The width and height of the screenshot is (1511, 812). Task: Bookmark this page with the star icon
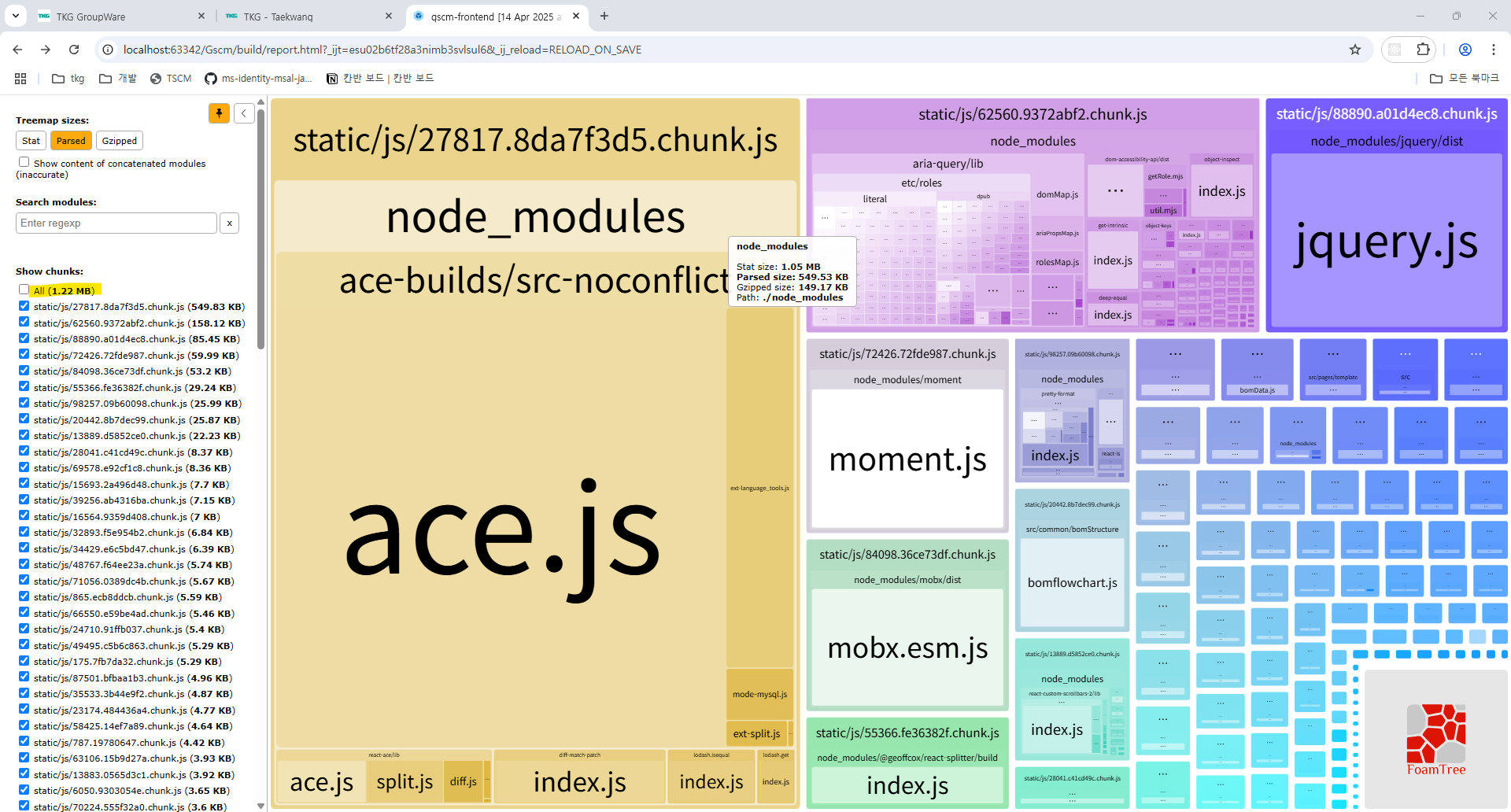tap(1355, 50)
